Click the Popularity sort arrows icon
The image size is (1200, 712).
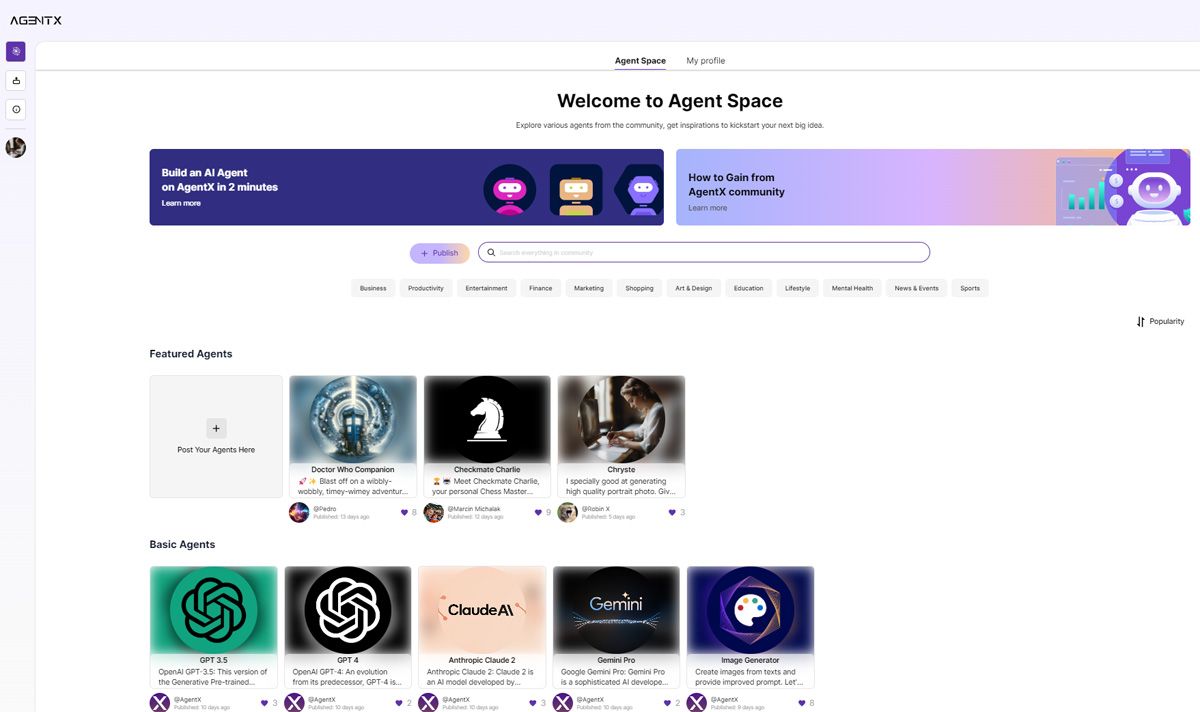click(x=1140, y=322)
